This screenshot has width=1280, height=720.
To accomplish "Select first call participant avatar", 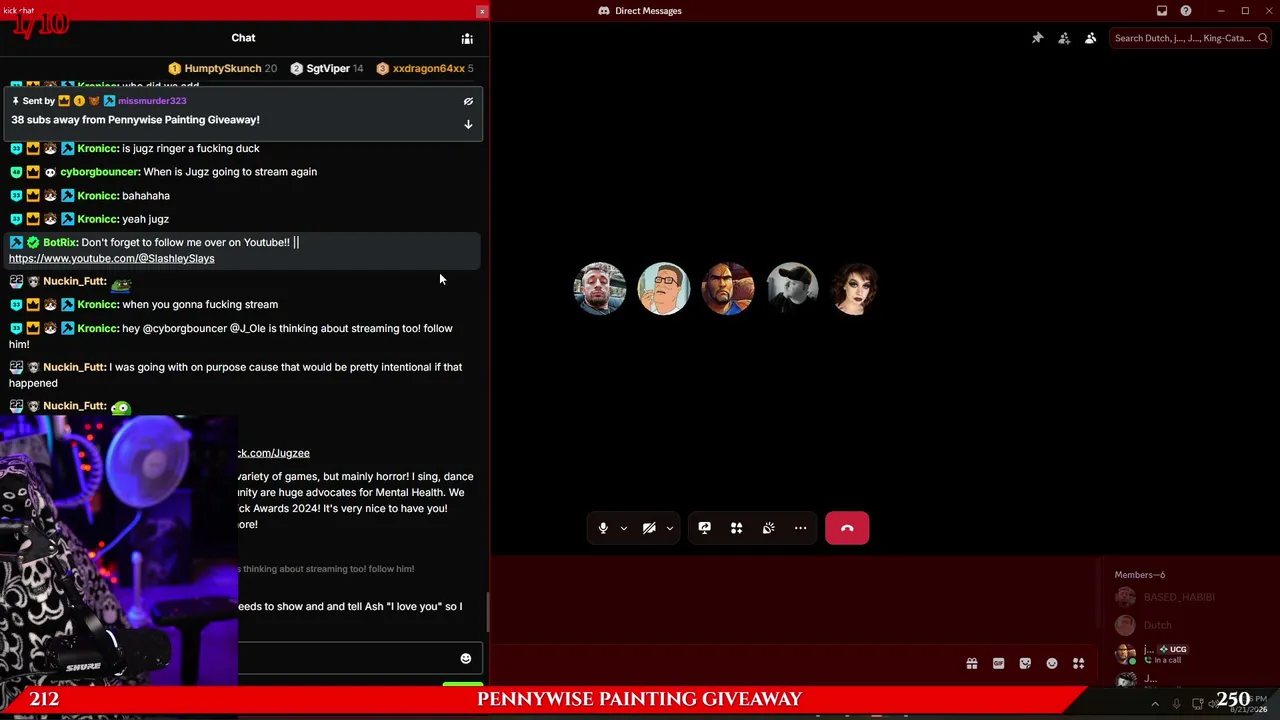I will tap(600, 288).
